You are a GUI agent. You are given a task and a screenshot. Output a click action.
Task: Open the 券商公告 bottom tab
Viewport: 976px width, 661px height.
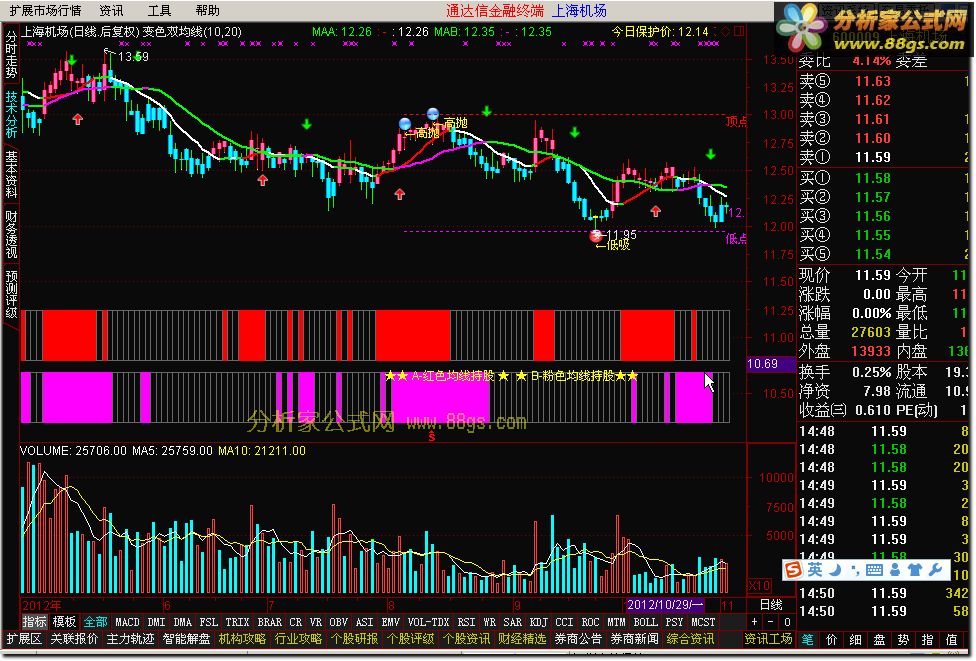578,639
